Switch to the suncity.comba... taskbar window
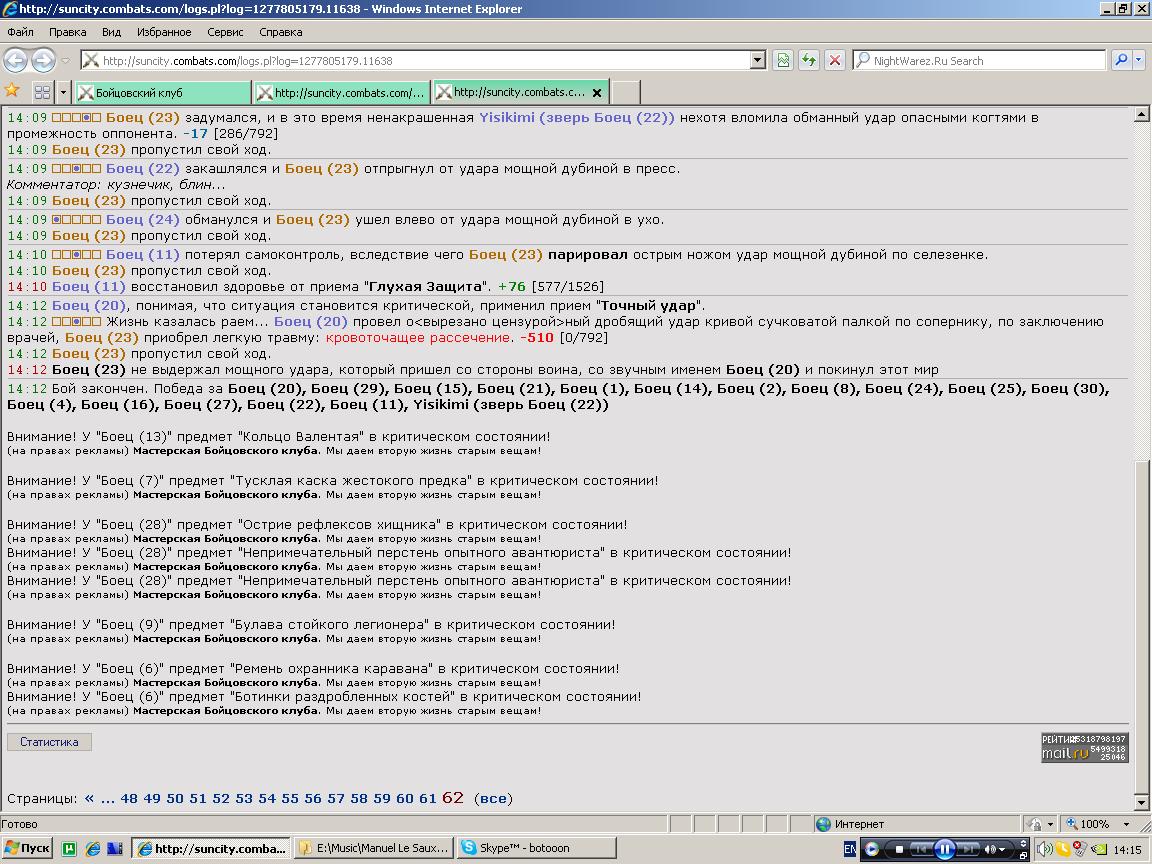 pos(212,849)
